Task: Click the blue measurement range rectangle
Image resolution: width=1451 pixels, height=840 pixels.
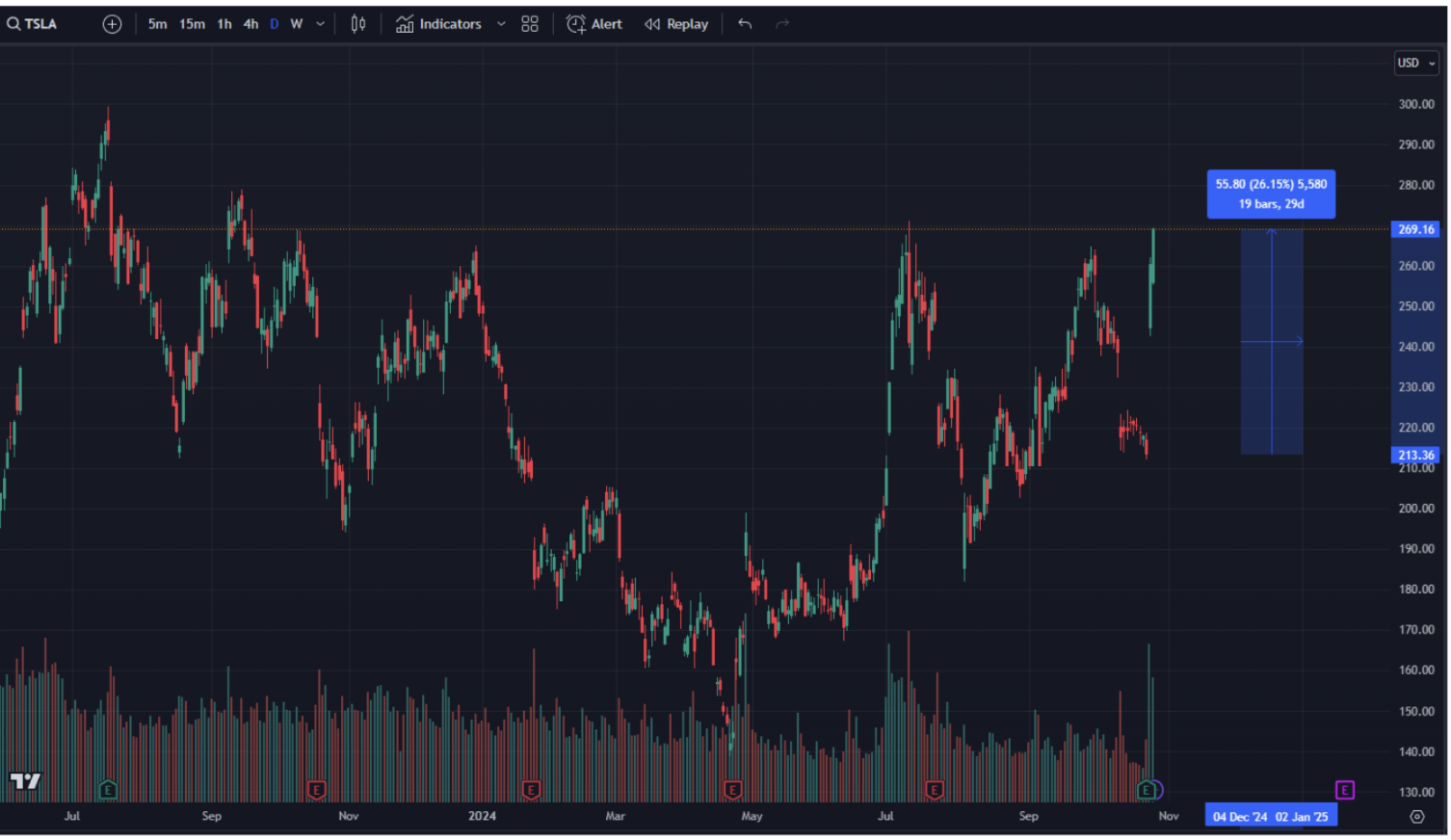Action: [1272, 341]
